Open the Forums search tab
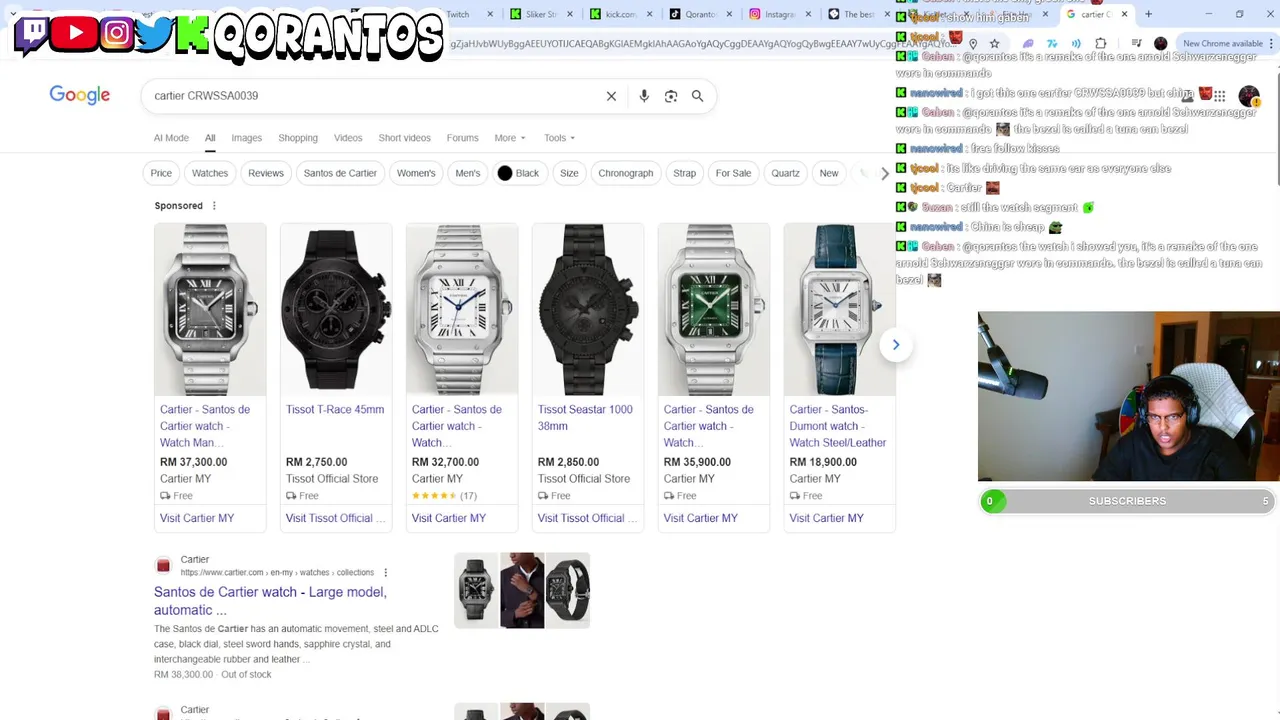The height and width of the screenshot is (720, 1280). (x=462, y=138)
